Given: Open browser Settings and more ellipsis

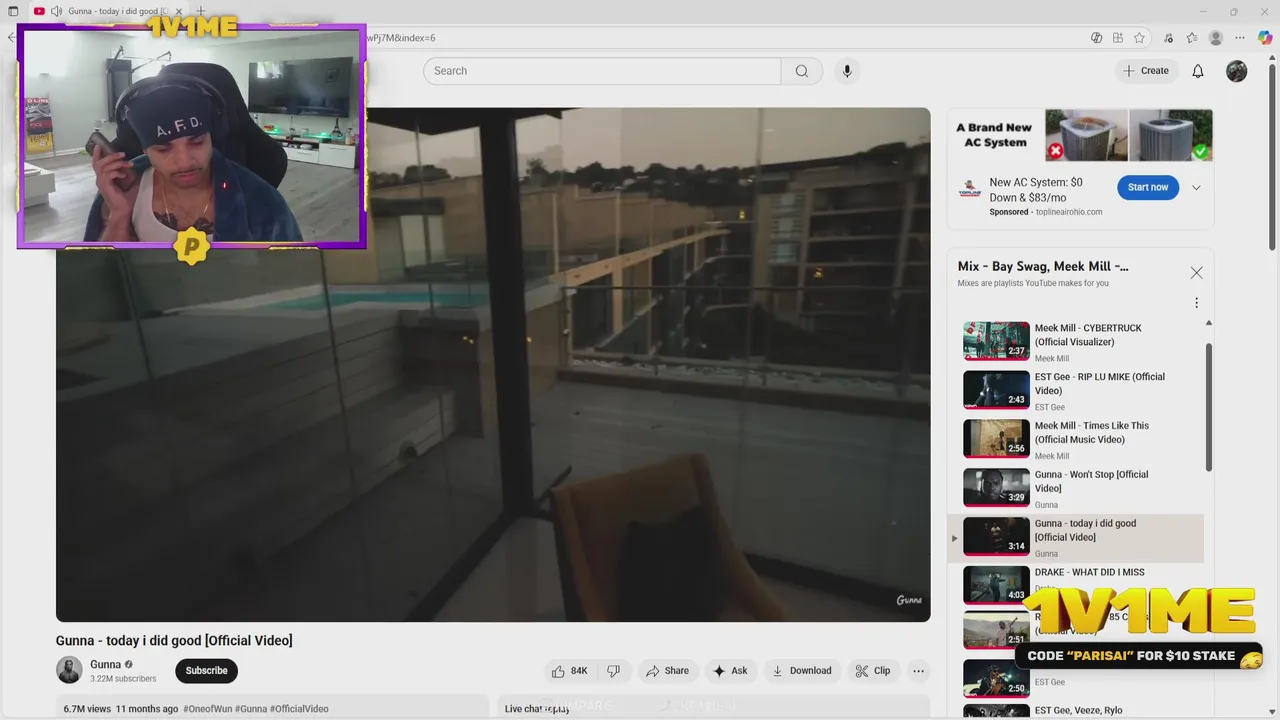Looking at the screenshot, I should tap(1240, 38).
